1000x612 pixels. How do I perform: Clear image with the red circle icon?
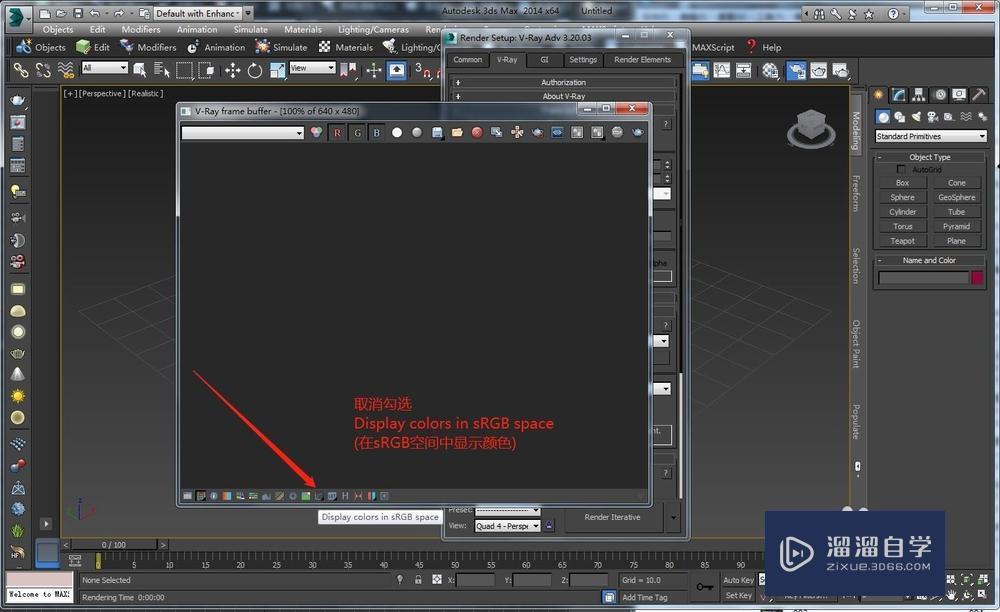click(x=476, y=133)
